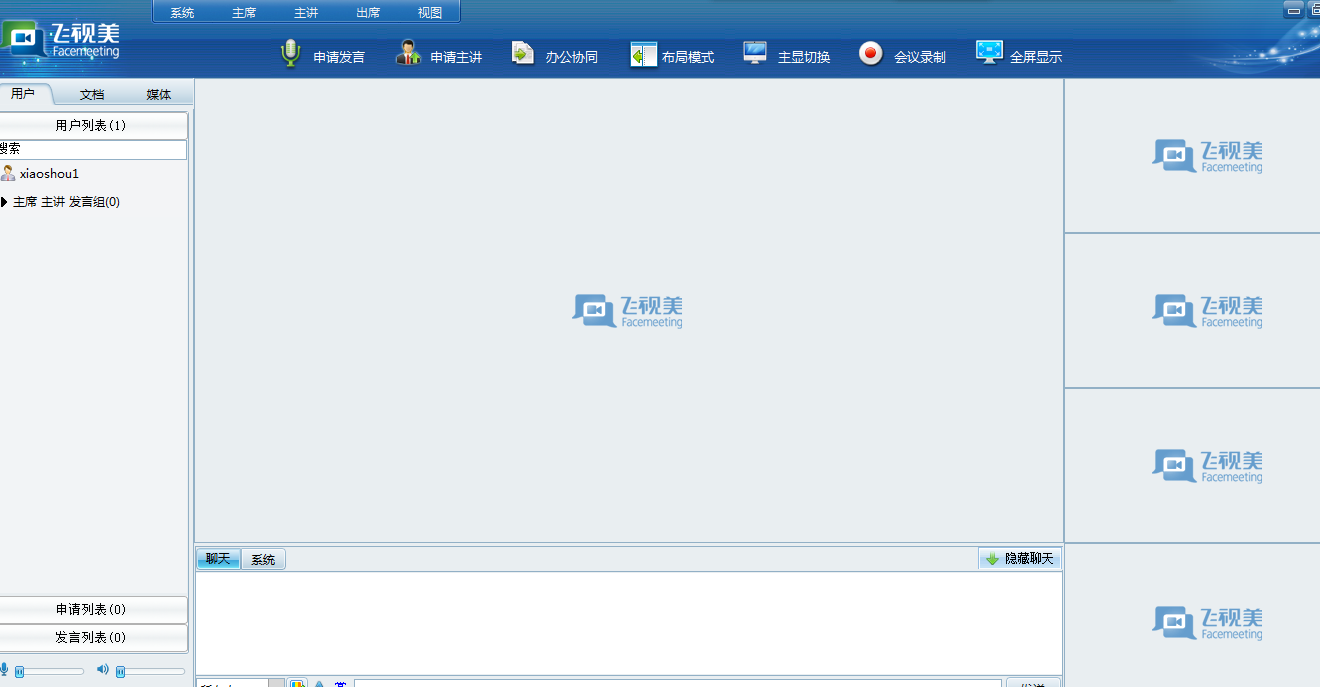Open 办公协同 collaboration tool icon
Screen dimensions: 1320x687
523,54
